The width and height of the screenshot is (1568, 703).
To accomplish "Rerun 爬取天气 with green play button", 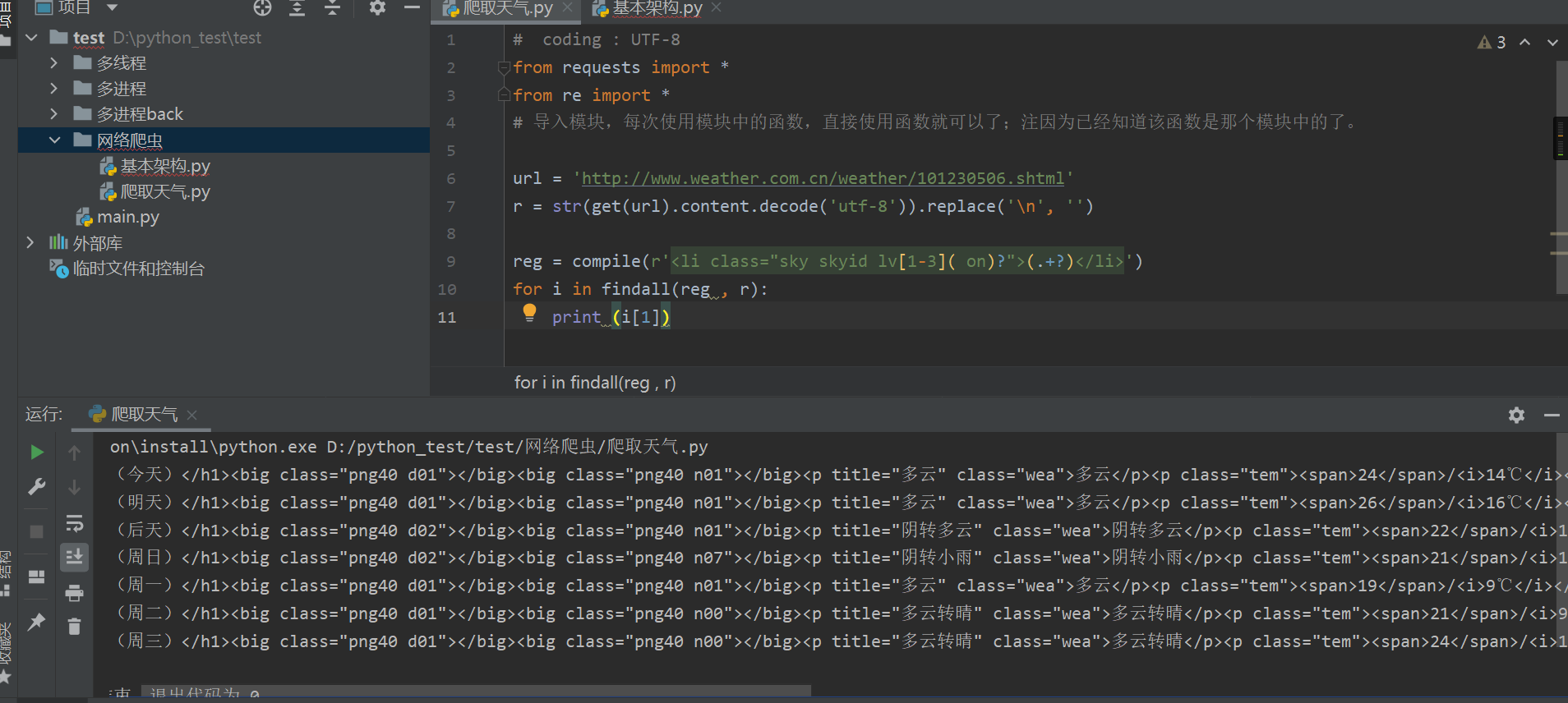I will [37, 453].
